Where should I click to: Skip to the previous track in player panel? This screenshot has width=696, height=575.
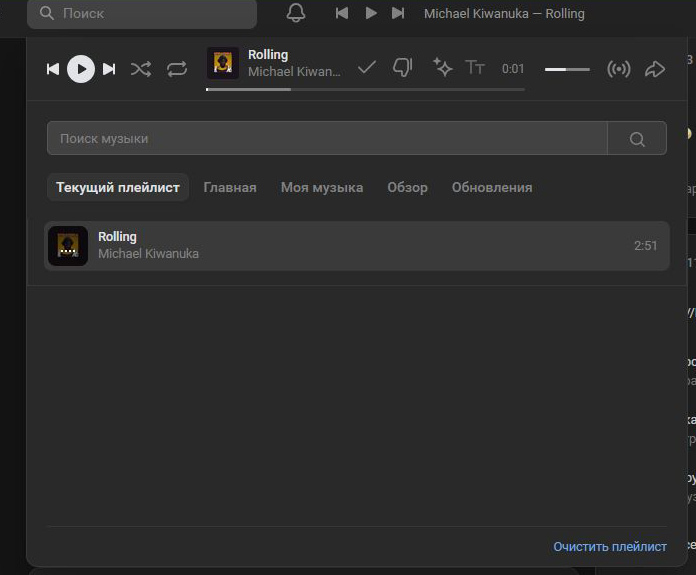pyautogui.click(x=53, y=69)
